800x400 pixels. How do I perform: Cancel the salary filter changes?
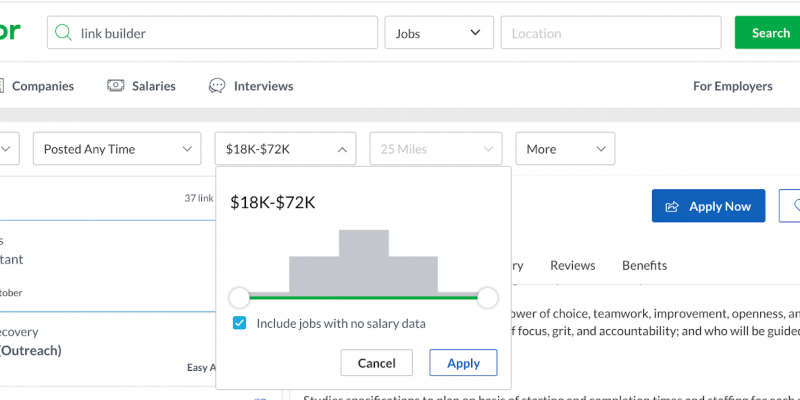point(376,363)
